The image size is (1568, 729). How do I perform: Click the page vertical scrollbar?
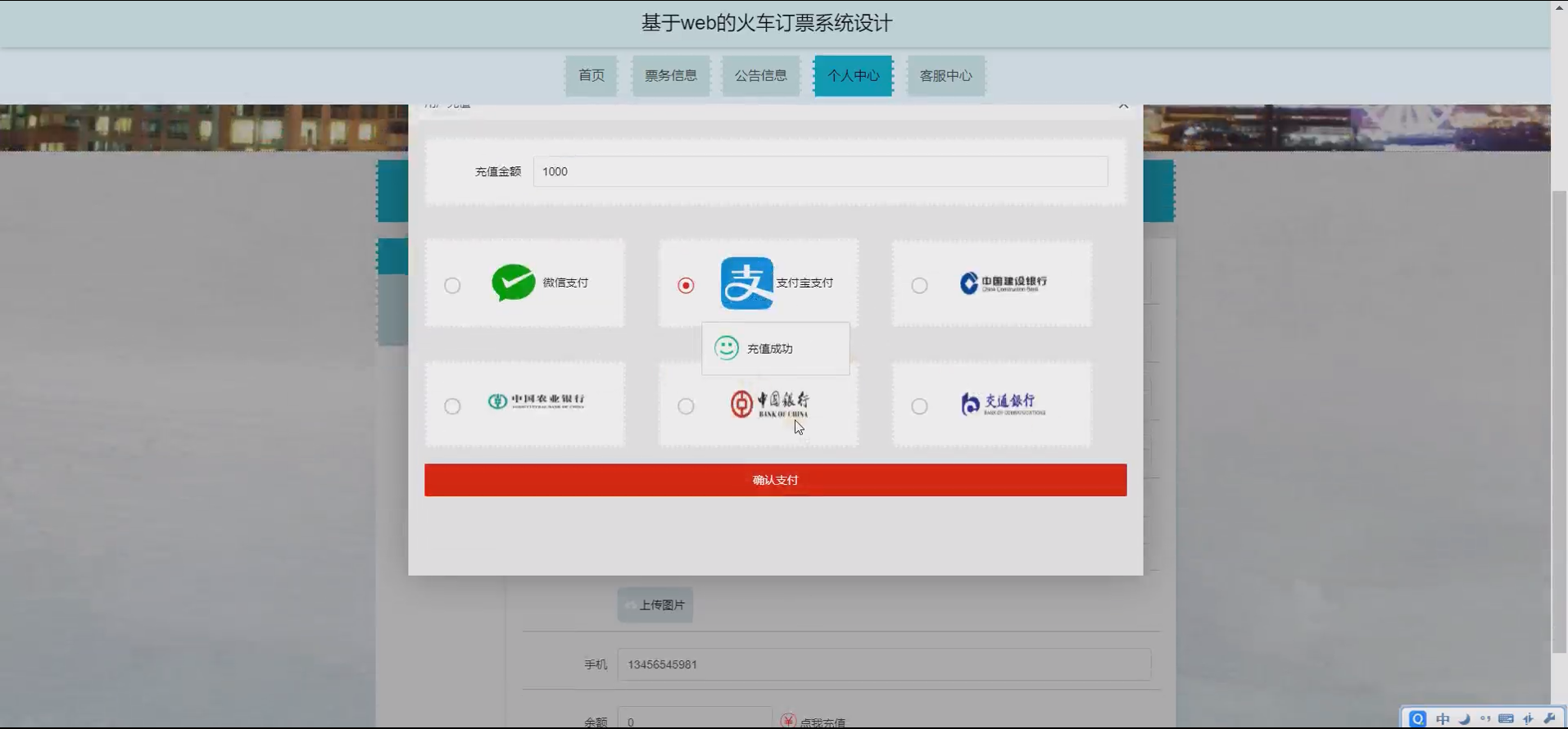pos(1560,422)
